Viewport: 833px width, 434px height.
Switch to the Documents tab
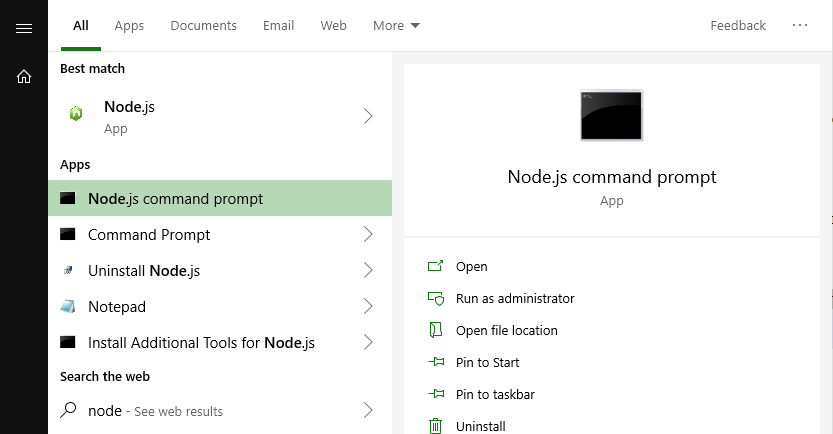(x=203, y=26)
